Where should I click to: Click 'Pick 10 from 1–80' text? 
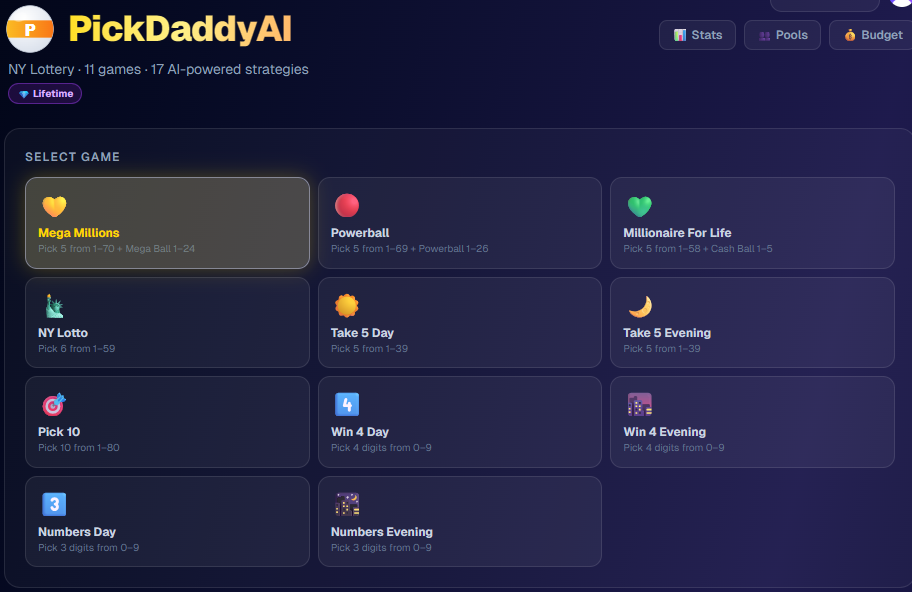coord(79,448)
